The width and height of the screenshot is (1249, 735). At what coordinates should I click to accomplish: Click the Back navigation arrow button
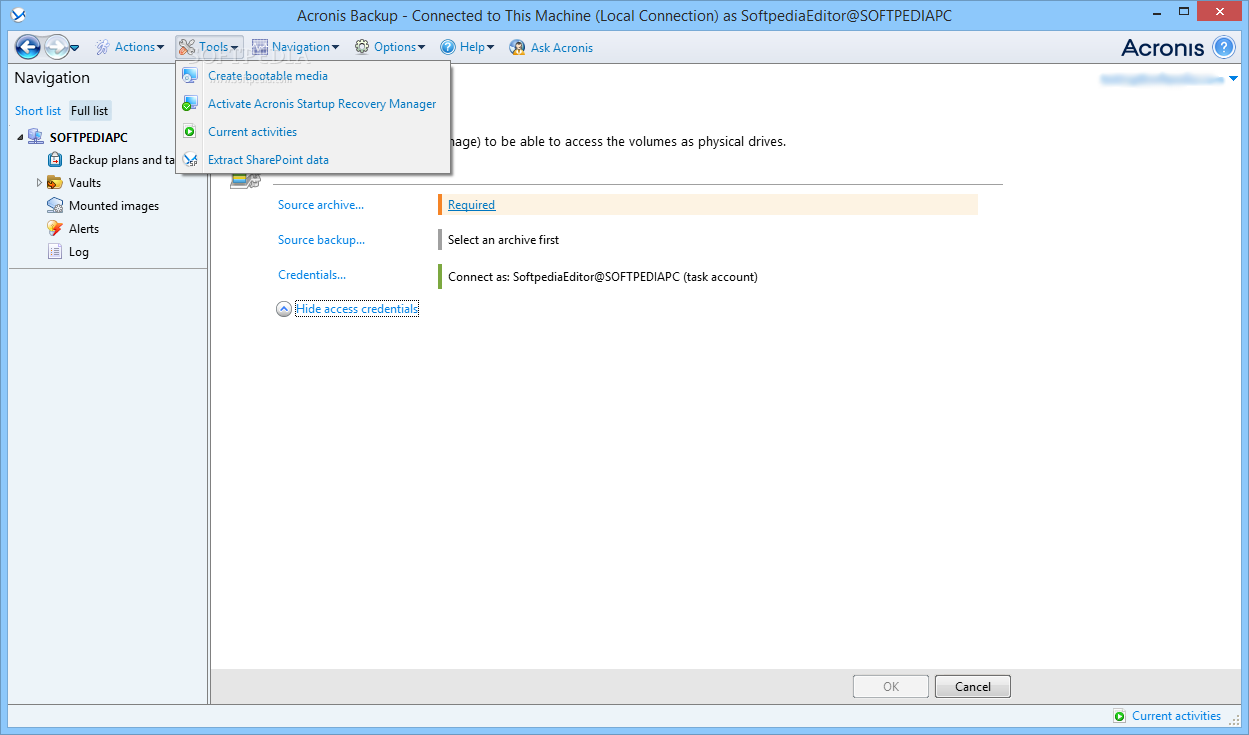[28, 47]
